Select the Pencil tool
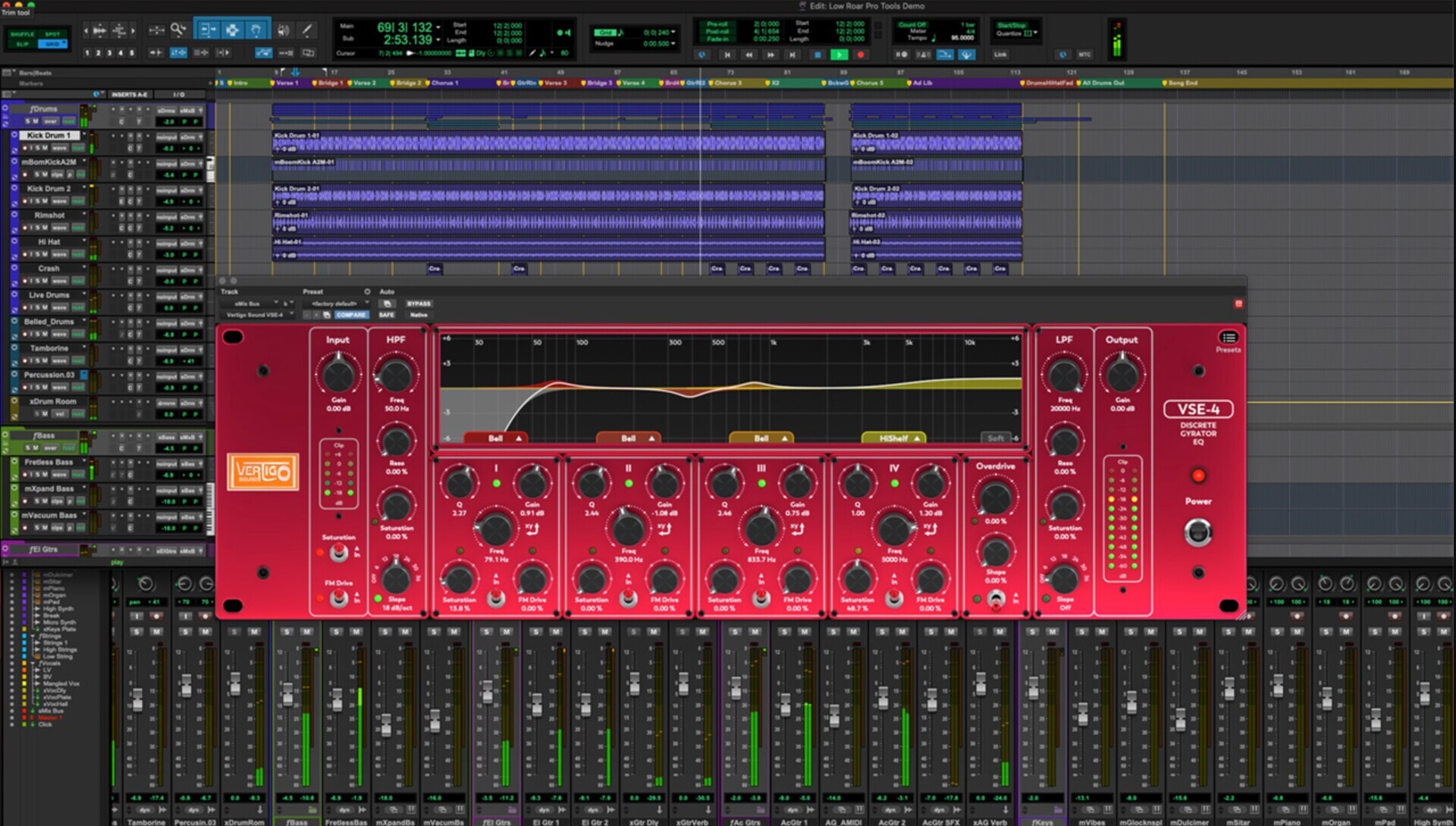Screen dimensions: 1456x826 pyautogui.click(x=306, y=30)
